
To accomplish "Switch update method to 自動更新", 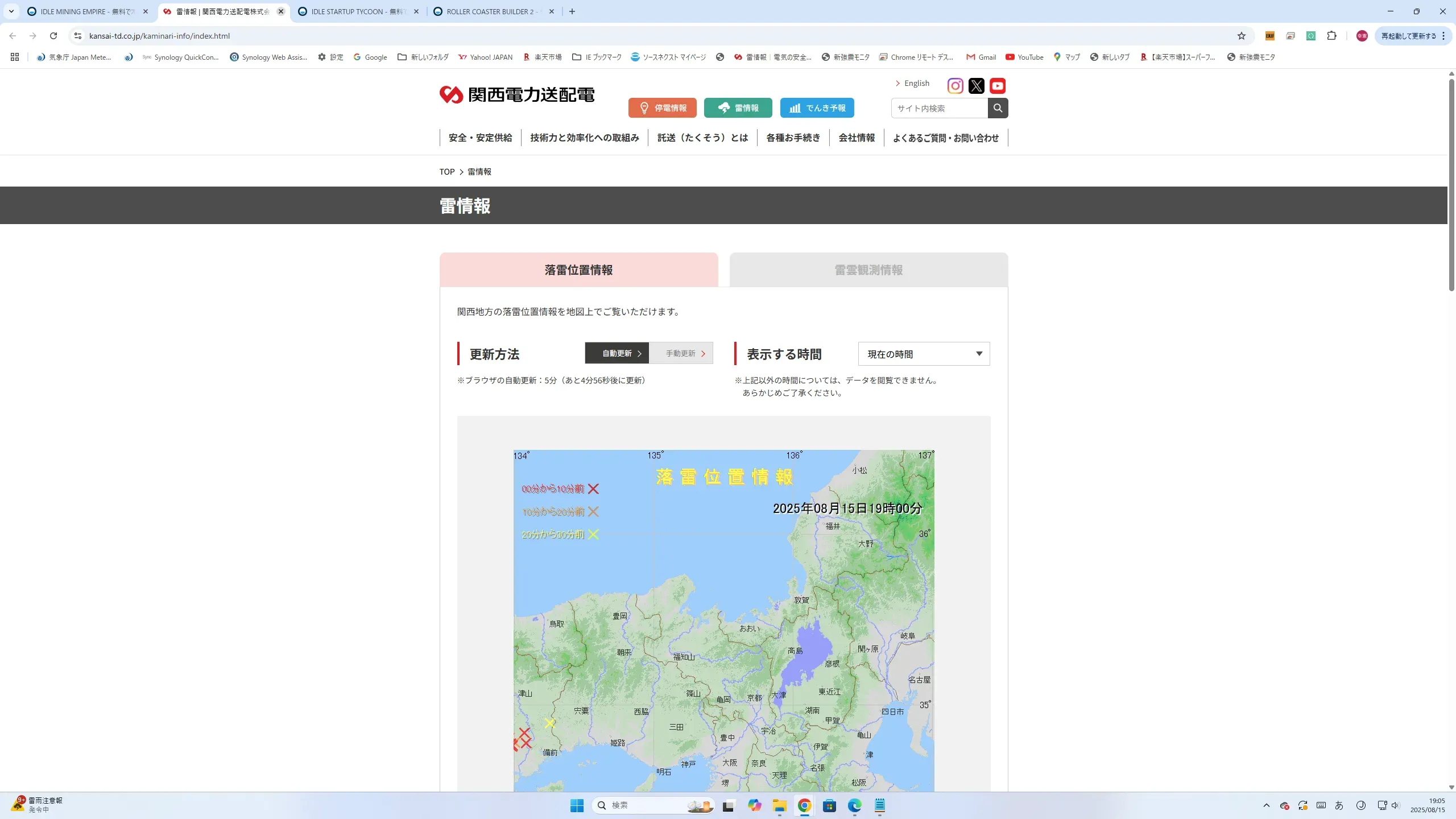I will [617, 353].
